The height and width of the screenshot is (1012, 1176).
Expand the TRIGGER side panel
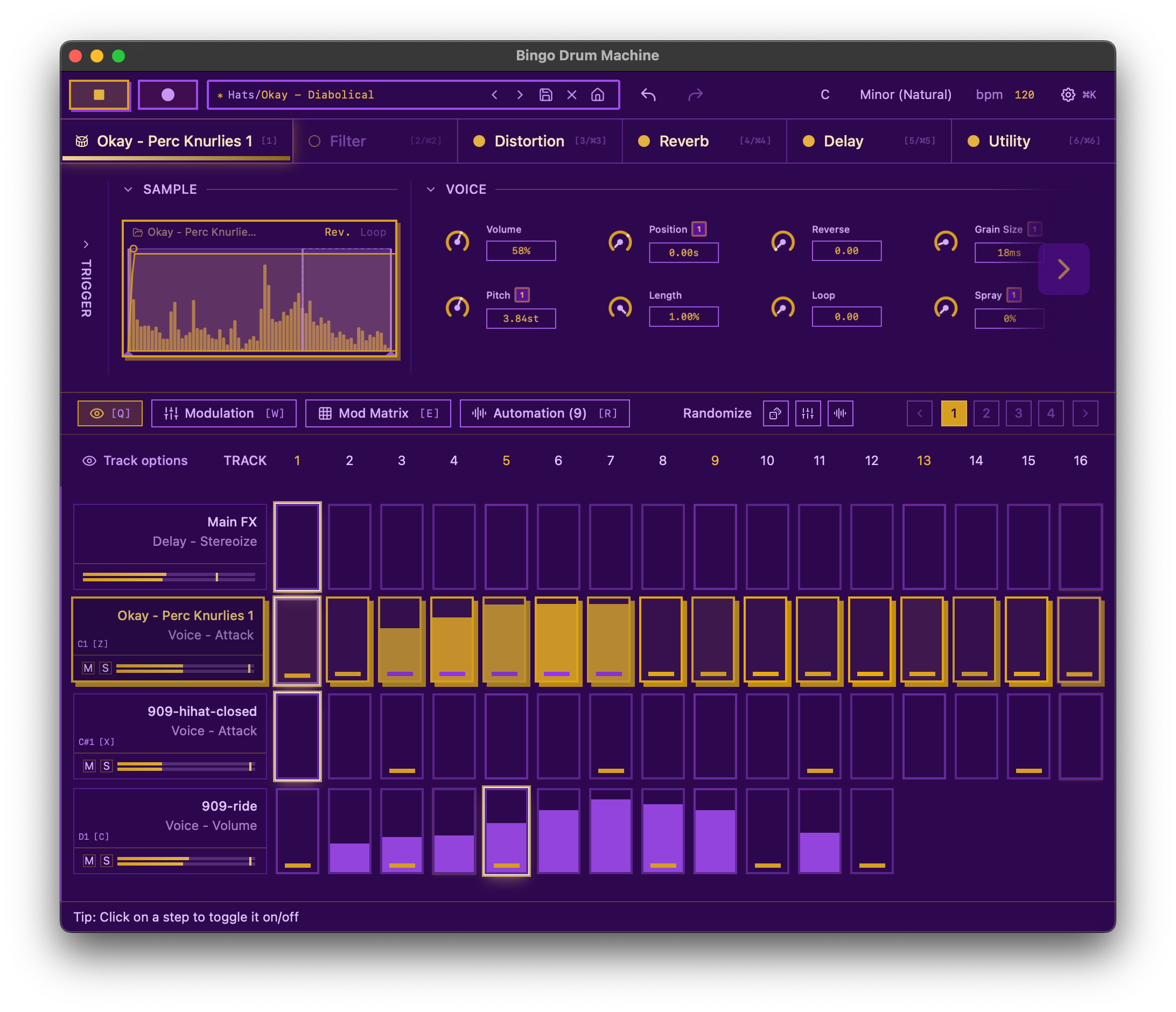[86, 244]
